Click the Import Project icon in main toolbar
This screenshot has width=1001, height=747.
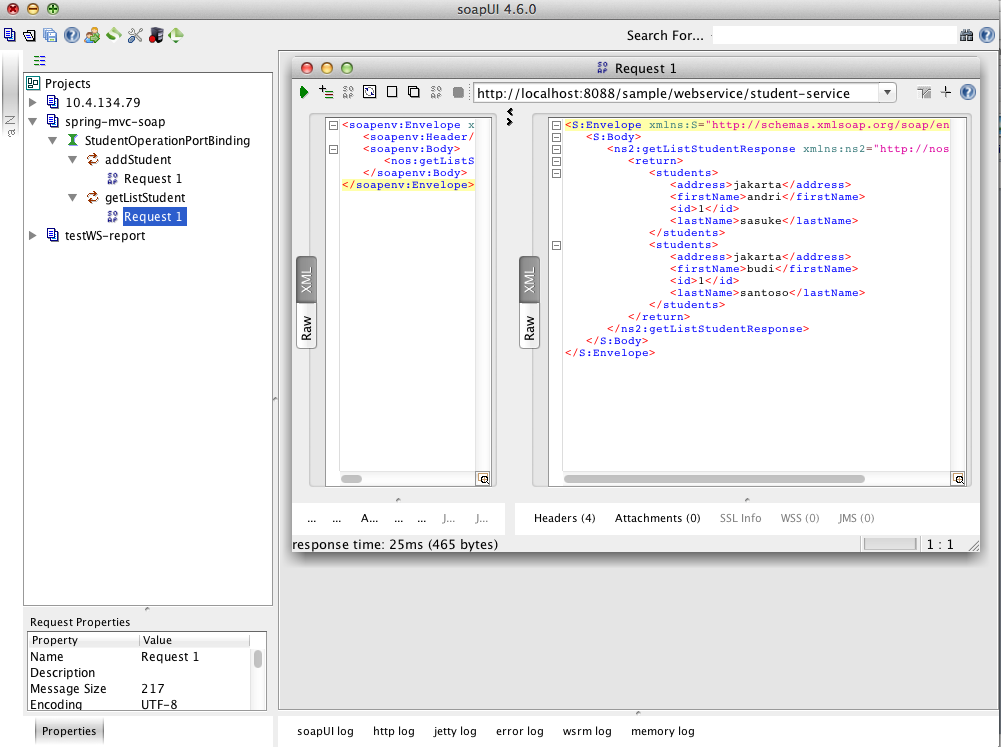[x=29, y=35]
